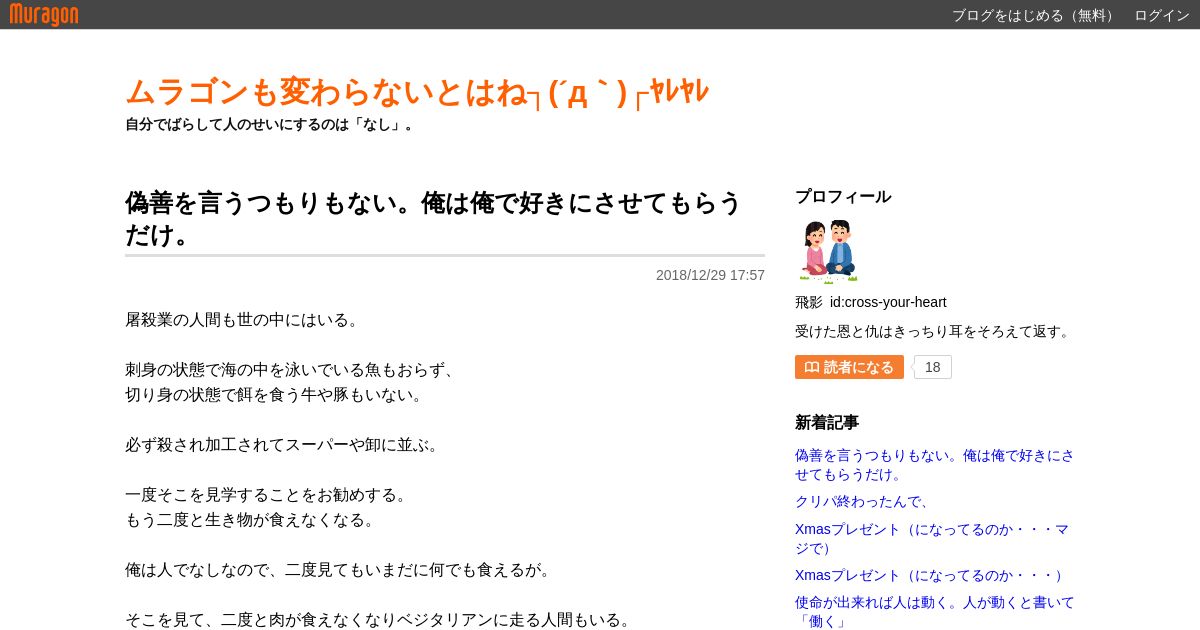Click the post timestamp 2018/12/29 17:57

pos(710,275)
